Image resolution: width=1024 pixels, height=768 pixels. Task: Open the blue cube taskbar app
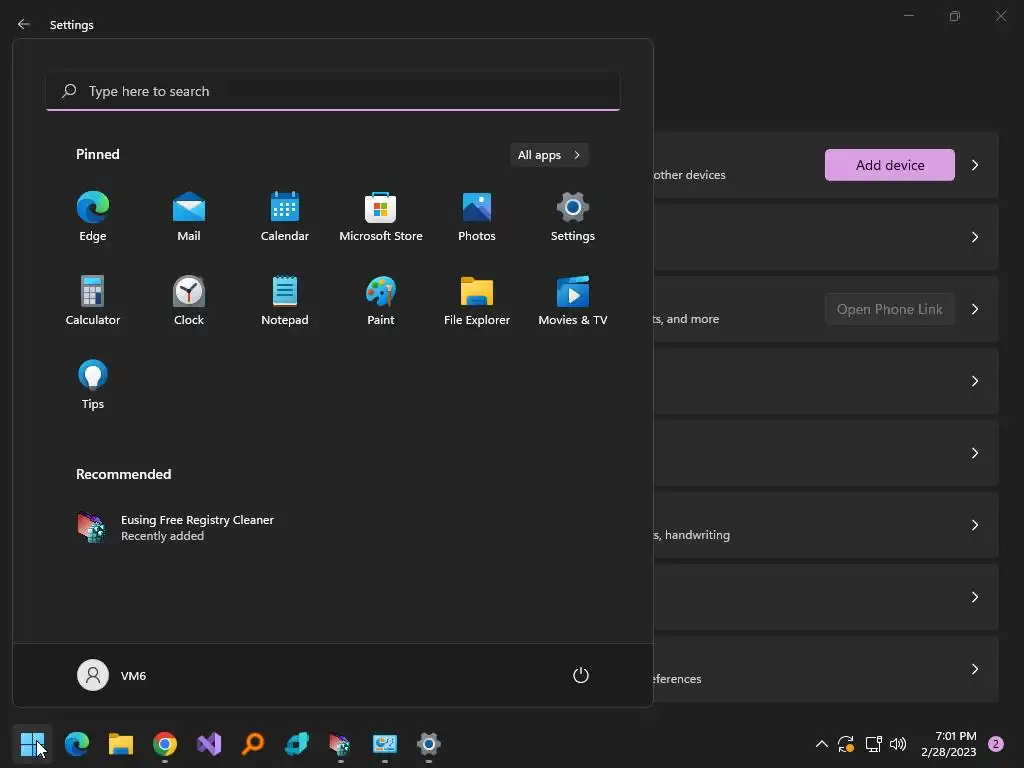296,744
